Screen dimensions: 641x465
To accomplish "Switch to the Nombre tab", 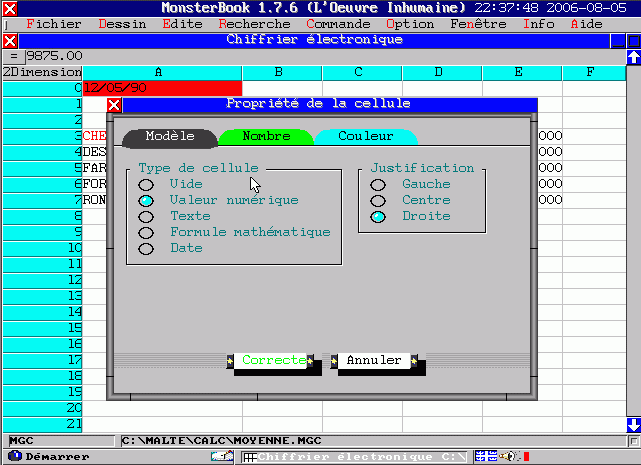I will tap(266, 137).
